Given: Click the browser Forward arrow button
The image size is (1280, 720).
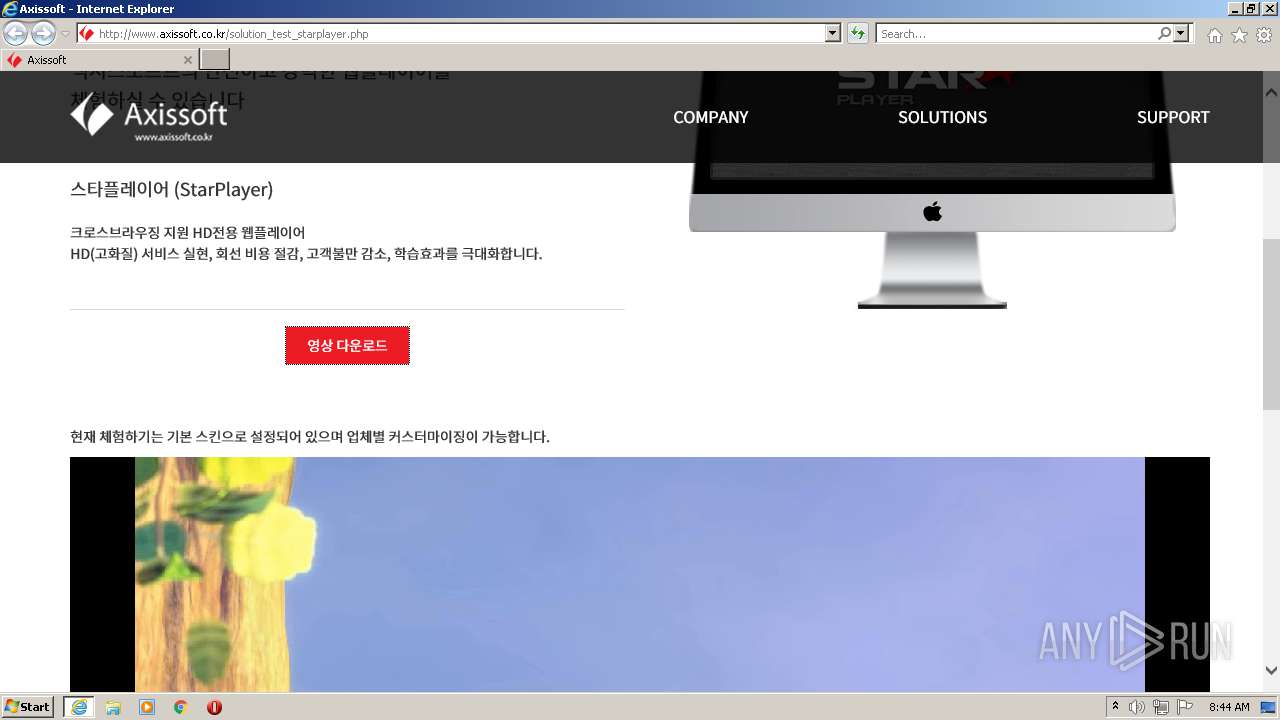Looking at the screenshot, I should coord(43,34).
